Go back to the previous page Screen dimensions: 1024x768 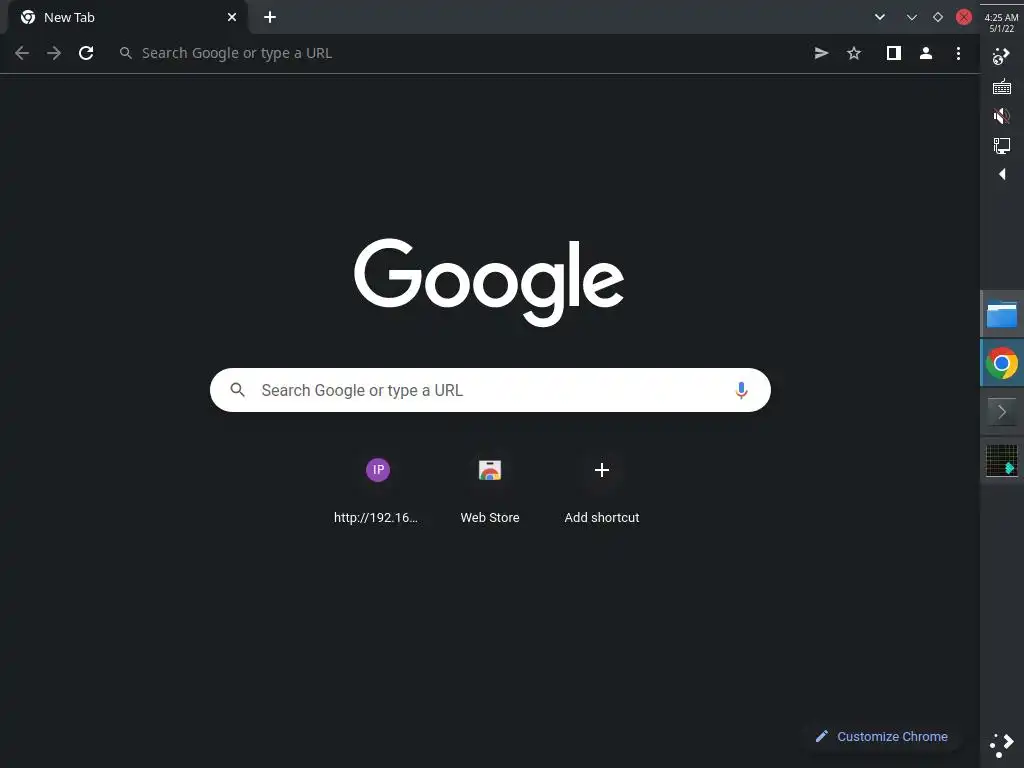pyautogui.click(x=22, y=53)
